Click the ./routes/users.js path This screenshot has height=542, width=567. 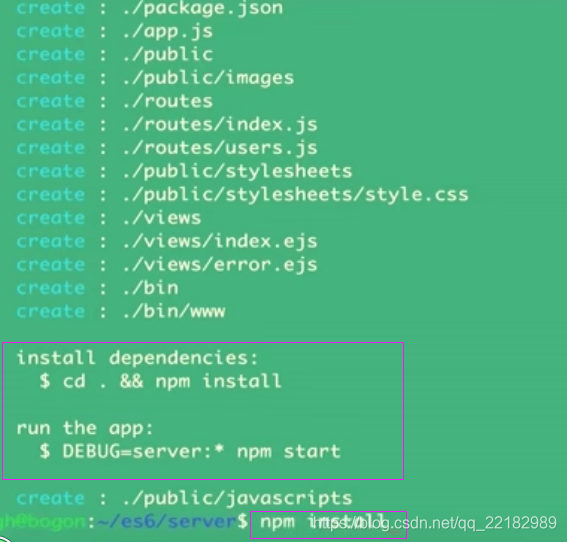coord(220,148)
